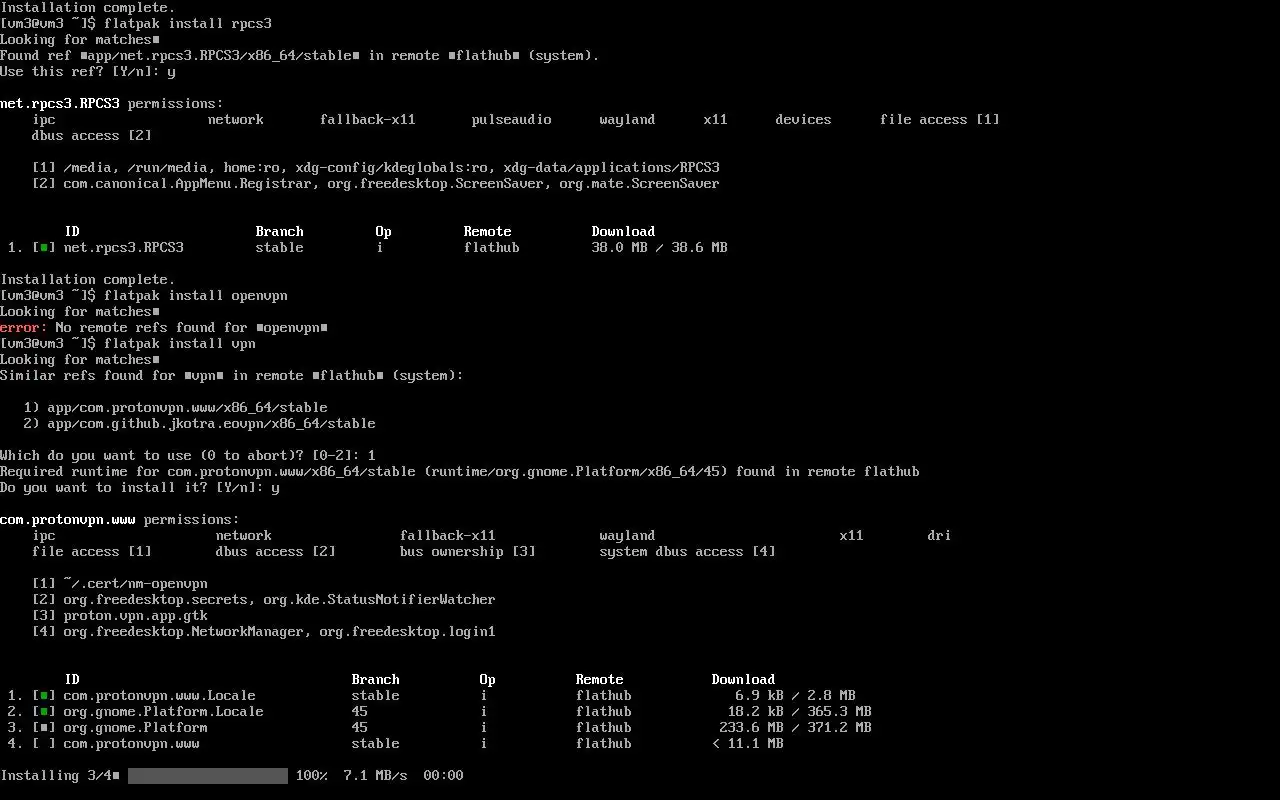This screenshot has height=800, width=1280.
Task: Click the Installing 3/4 progress bar
Action: 208,776
